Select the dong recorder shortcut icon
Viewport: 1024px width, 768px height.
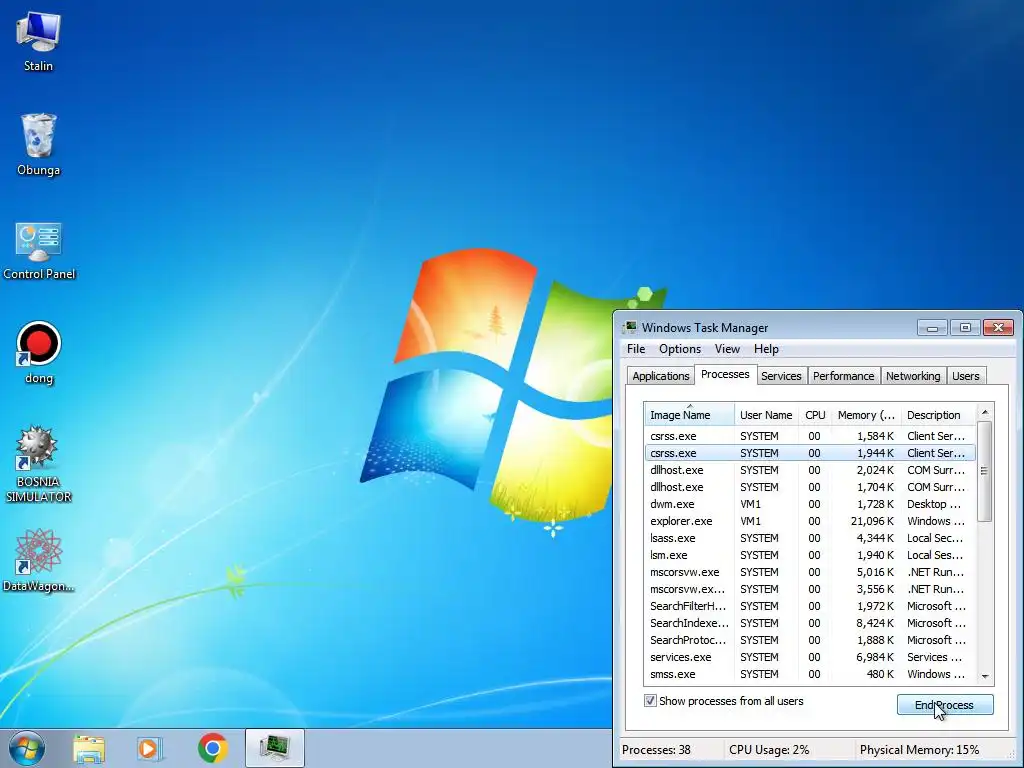click(x=39, y=353)
